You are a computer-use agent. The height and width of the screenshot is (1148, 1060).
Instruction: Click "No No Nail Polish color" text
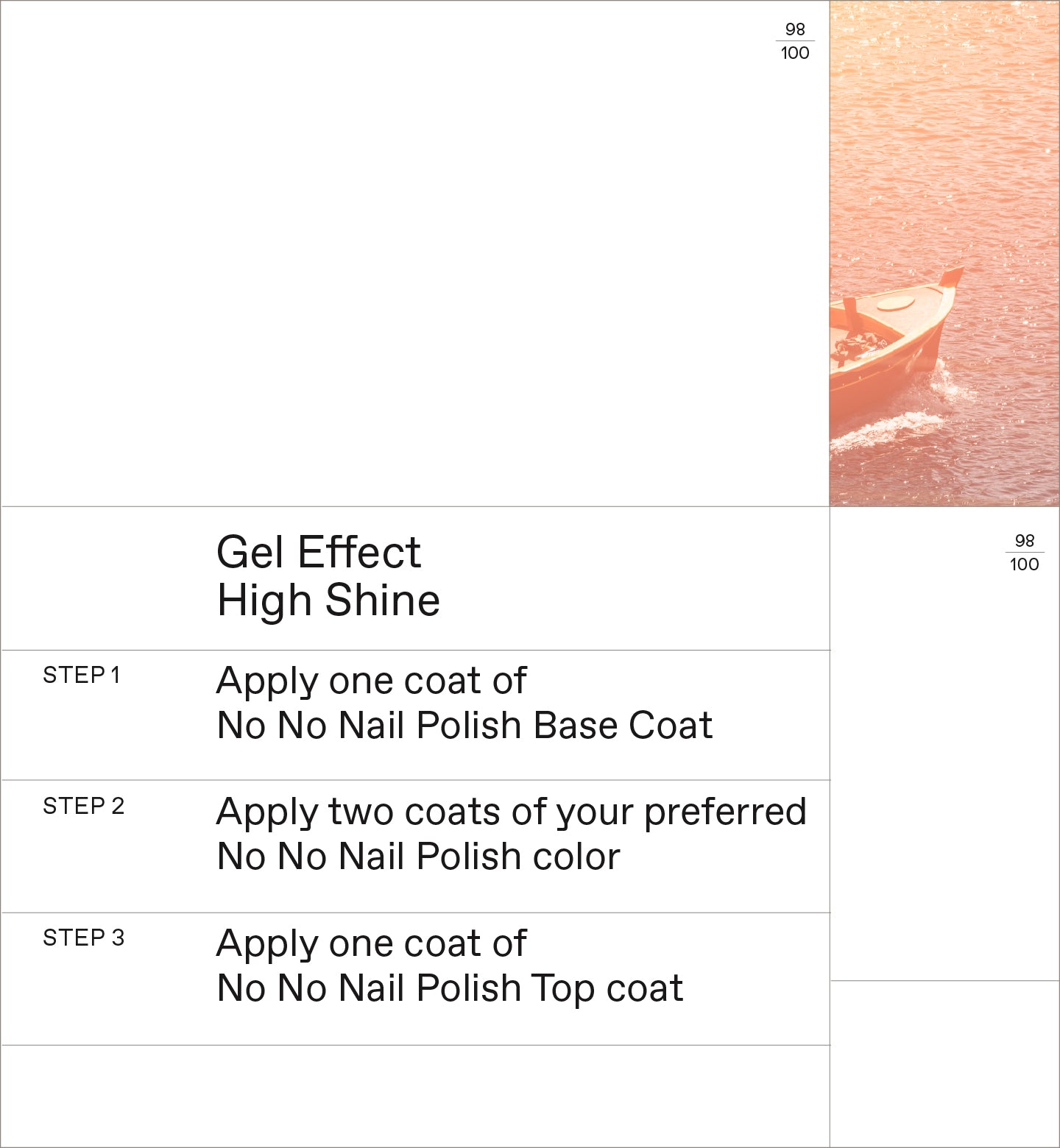(418, 857)
